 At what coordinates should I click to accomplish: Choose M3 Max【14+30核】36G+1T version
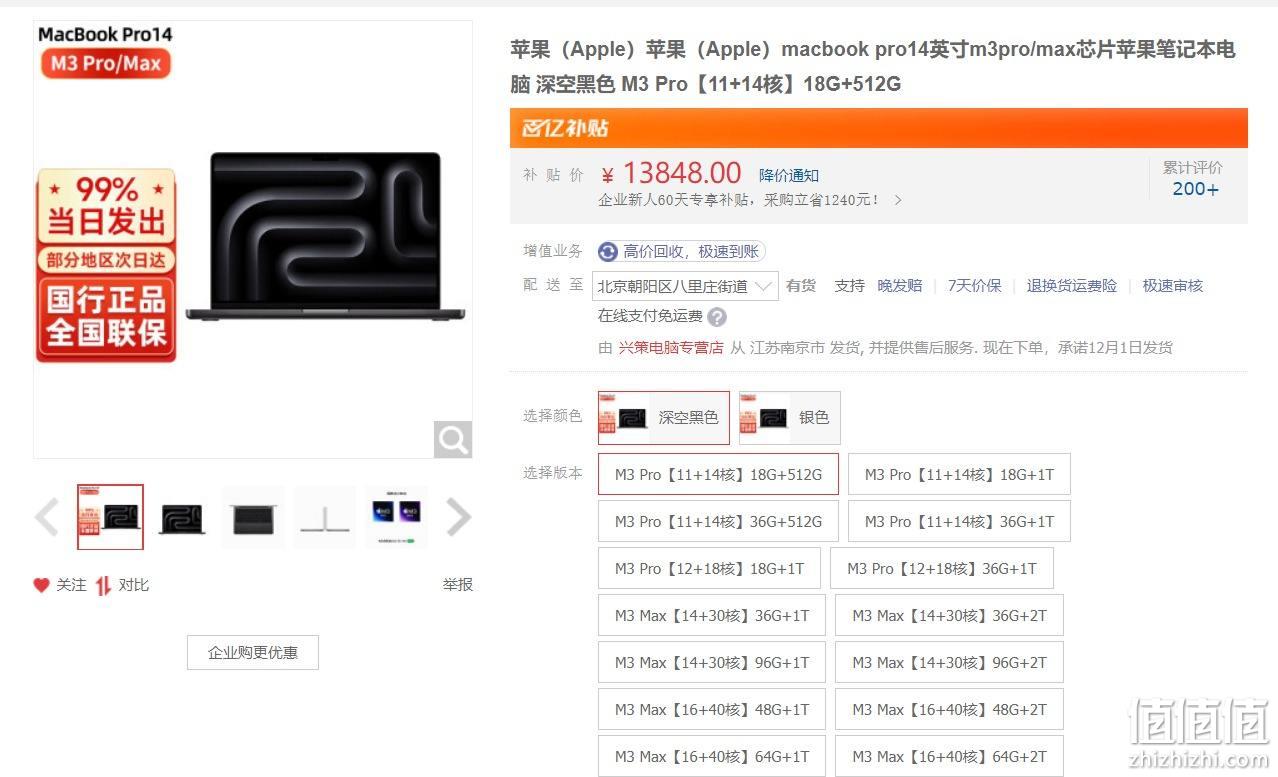coord(712,615)
